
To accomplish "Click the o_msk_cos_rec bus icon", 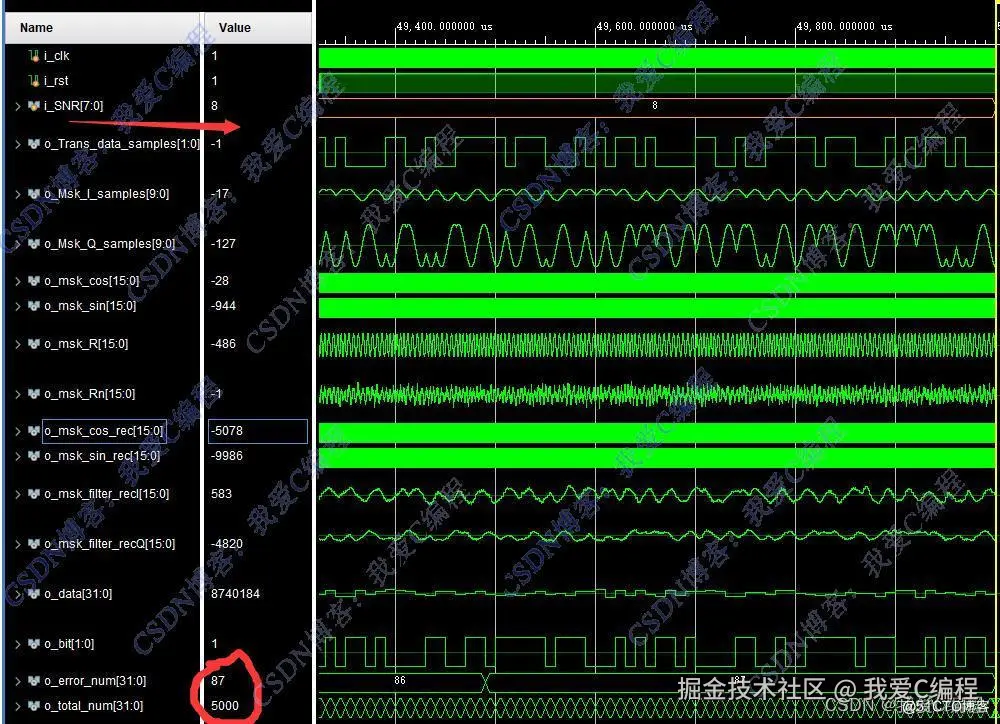I will pyautogui.click(x=34, y=431).
